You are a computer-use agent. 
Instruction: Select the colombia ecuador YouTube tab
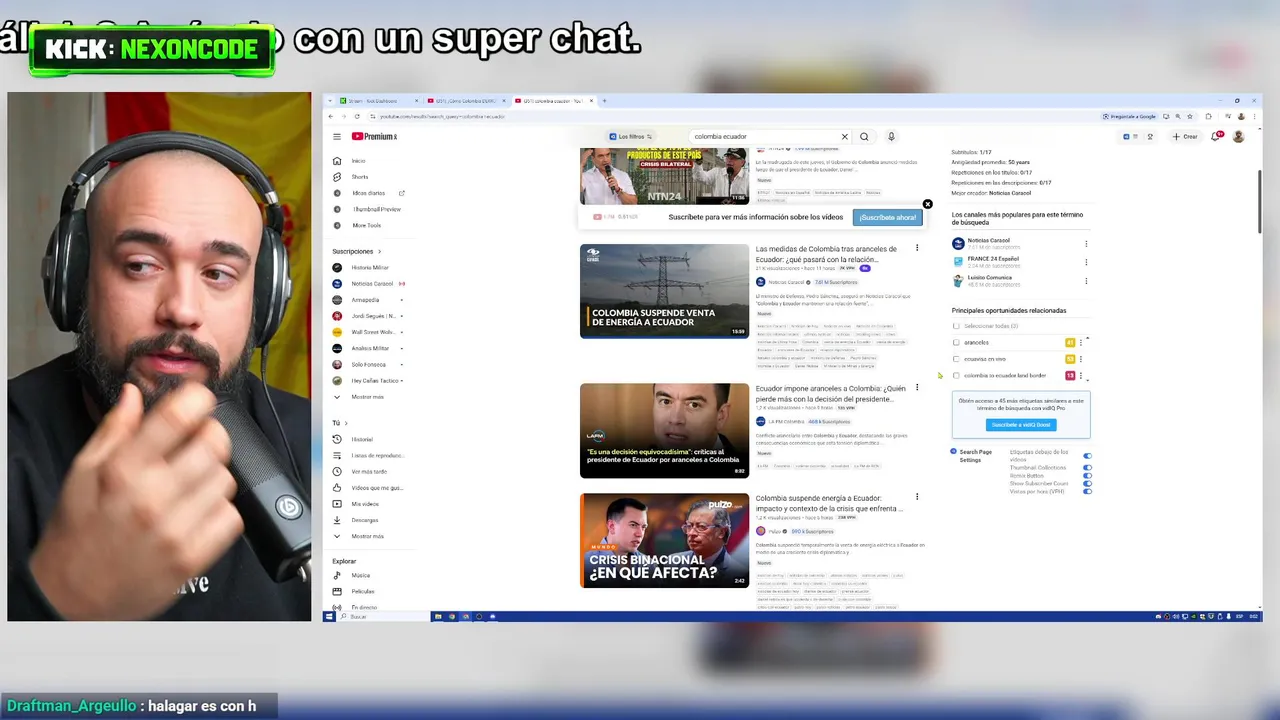coord(553,101)
